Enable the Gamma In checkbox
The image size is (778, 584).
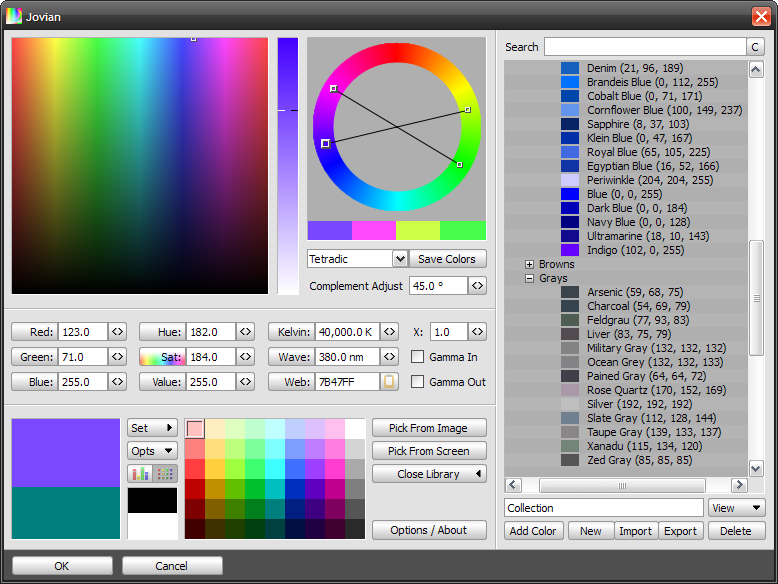(417, 357)
